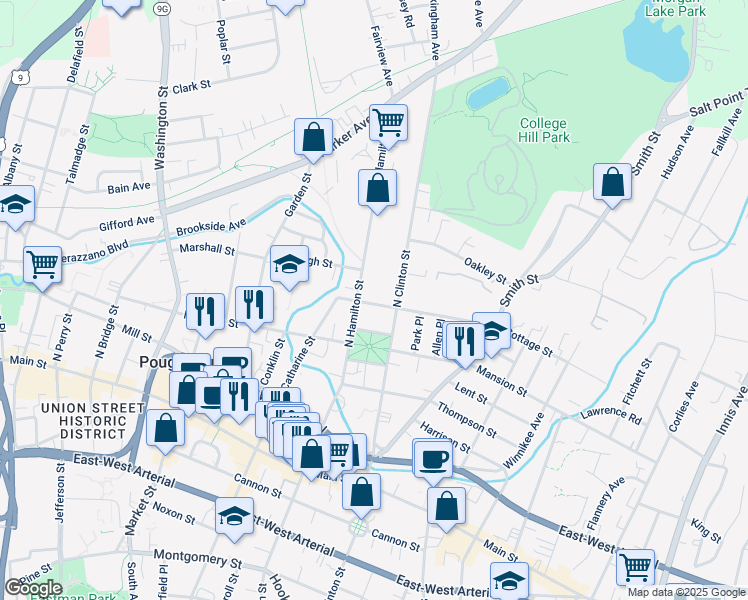Viewport: 748px width, 600px height.
Task: Click the Poplar St label
Action: tap(223, 41)
